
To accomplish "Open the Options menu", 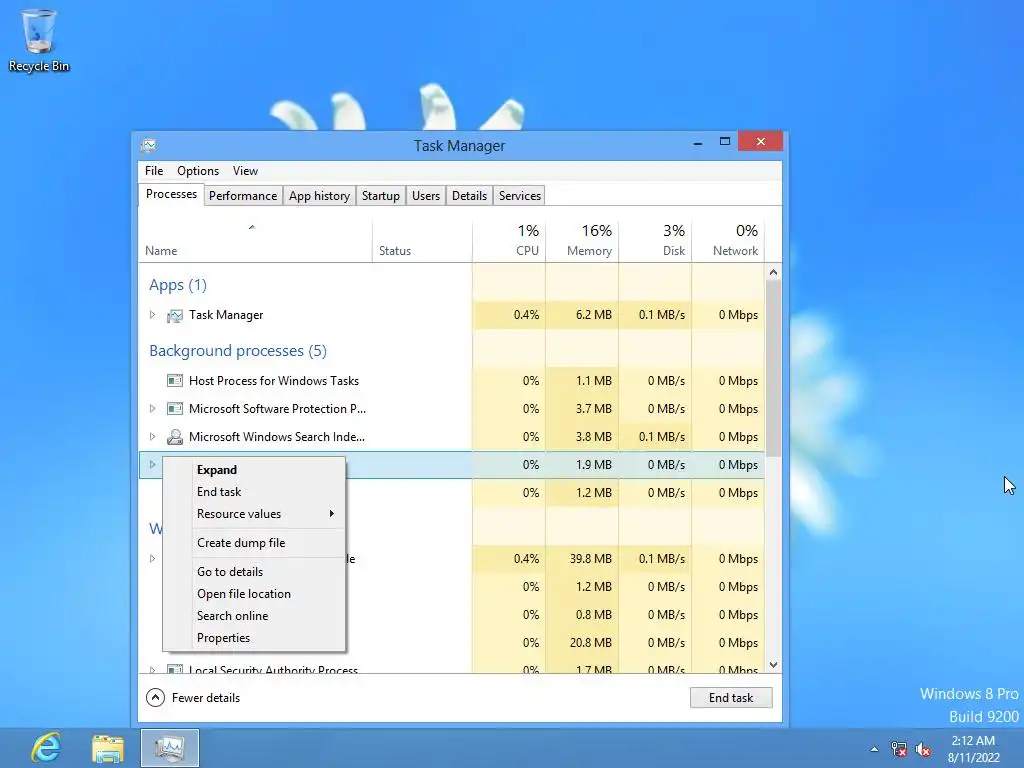I will [x=198, y=170].
